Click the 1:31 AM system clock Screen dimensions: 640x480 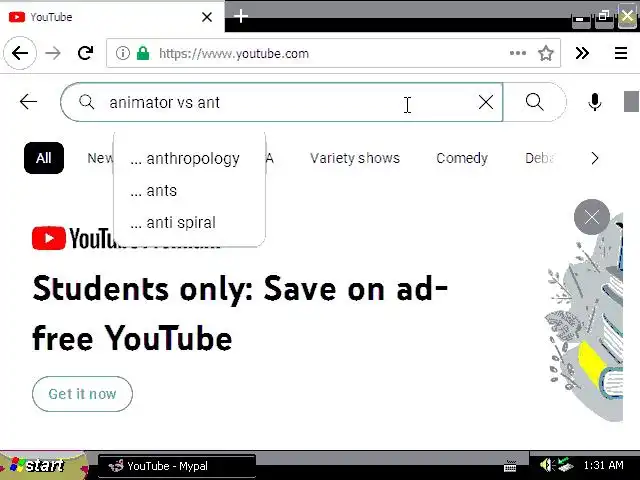[603, 465]
